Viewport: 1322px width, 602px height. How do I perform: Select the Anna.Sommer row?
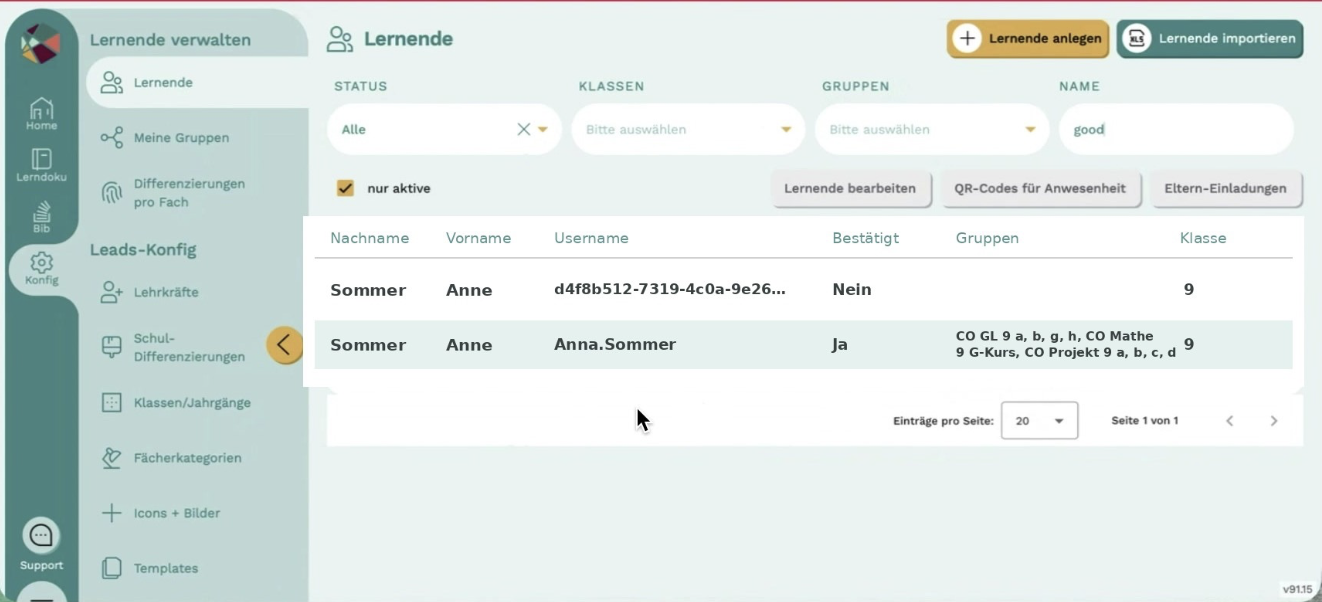pyautogui.click(x=803, y=345)
